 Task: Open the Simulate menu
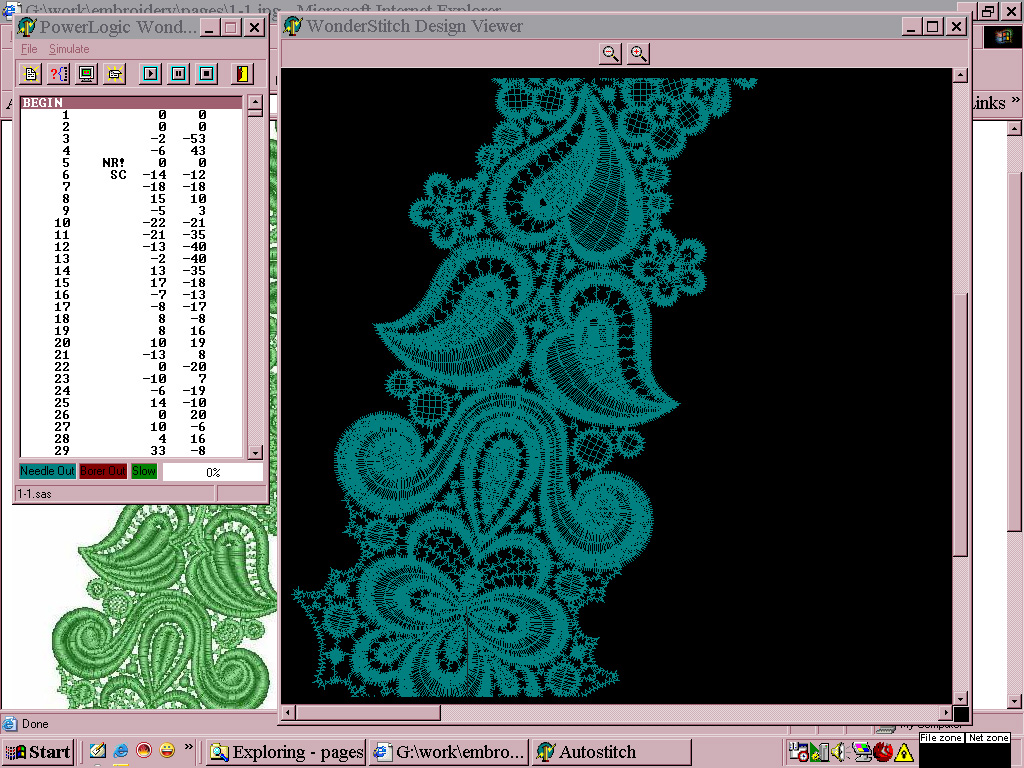pyautogui.click(x=69, y=49)
